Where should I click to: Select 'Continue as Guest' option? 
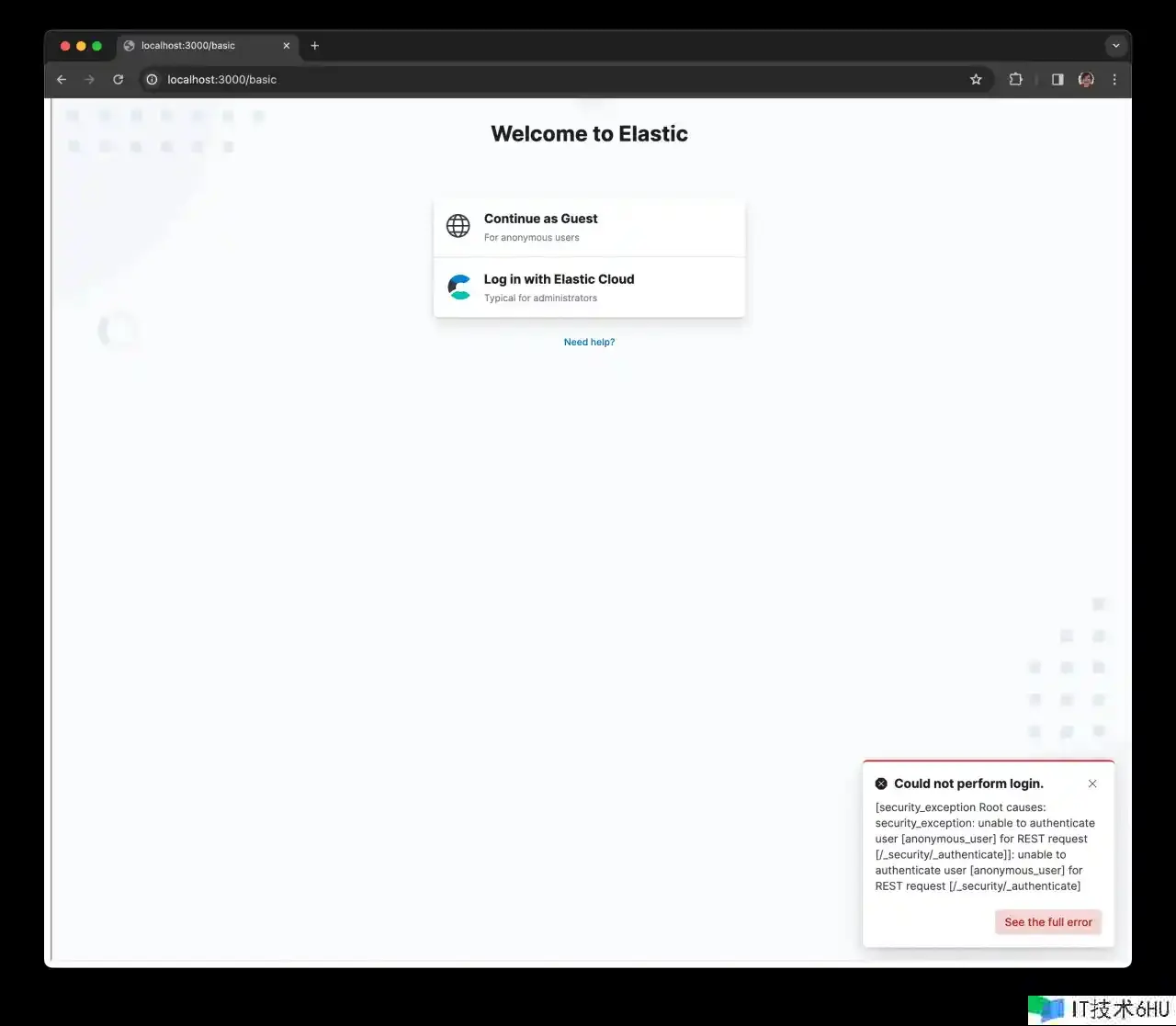(x=589, y=227)
